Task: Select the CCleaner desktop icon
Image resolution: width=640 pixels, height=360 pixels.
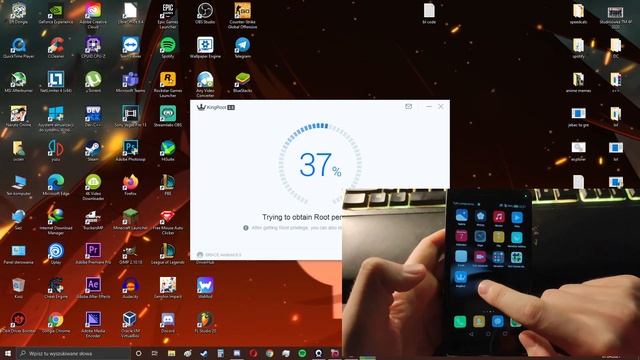Action: 56,48
